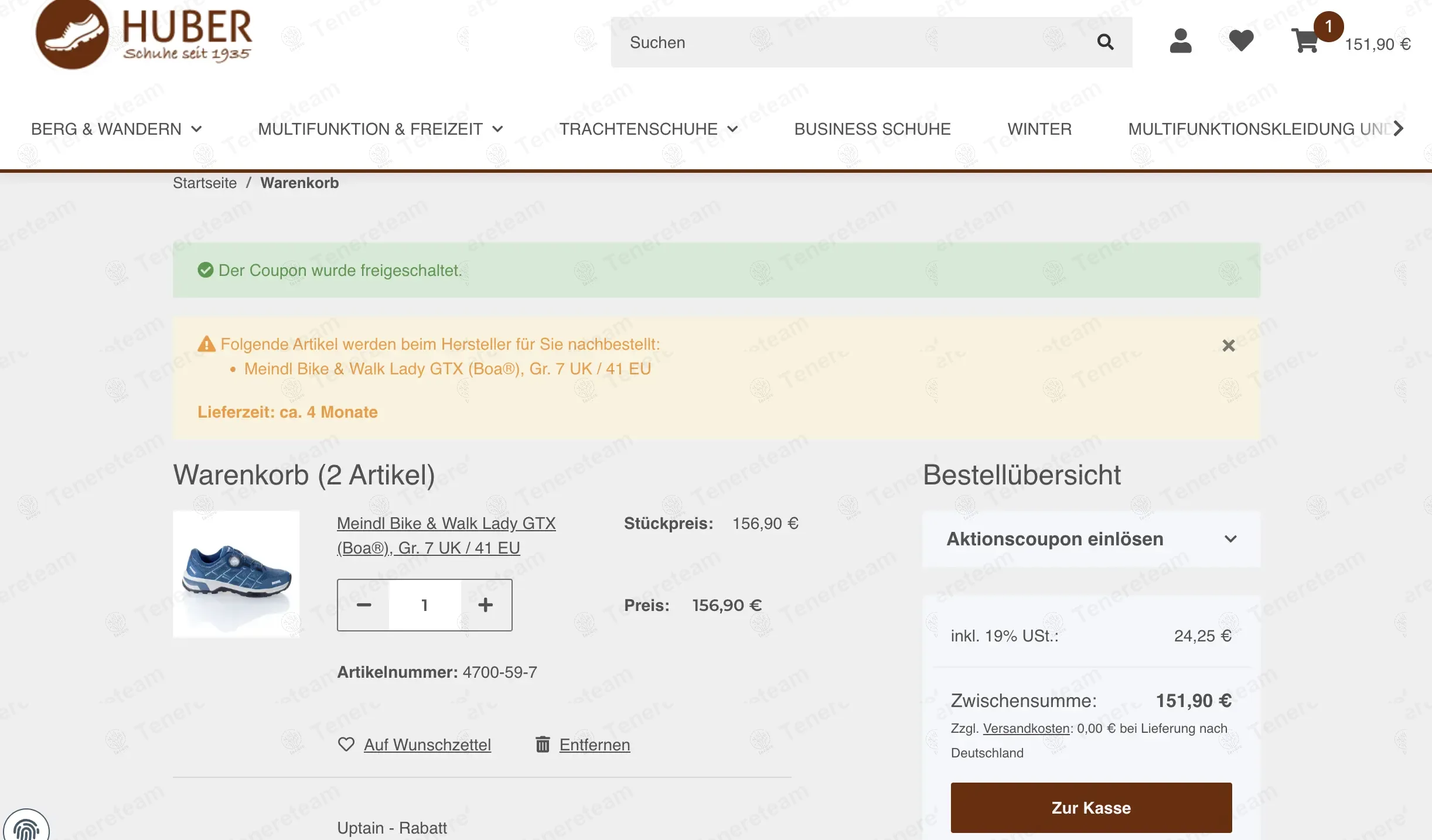
Task: Decrease quantity with minus button
Action: (x=364, y=605)
